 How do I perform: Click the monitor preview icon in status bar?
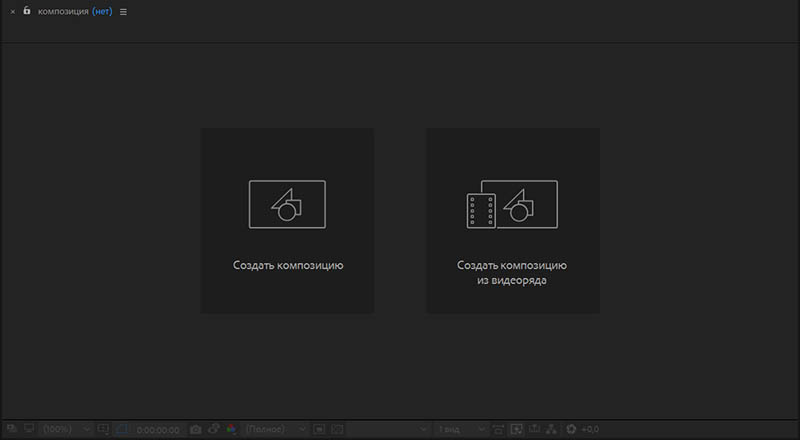pos(28,429)
